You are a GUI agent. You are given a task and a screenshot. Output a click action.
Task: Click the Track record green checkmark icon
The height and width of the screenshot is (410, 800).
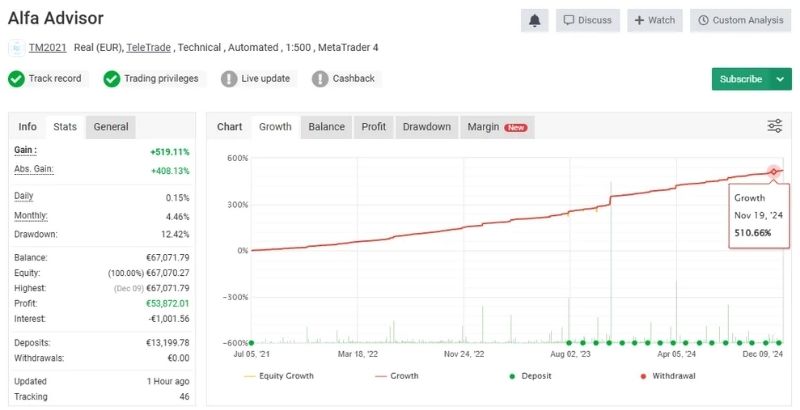16,79
